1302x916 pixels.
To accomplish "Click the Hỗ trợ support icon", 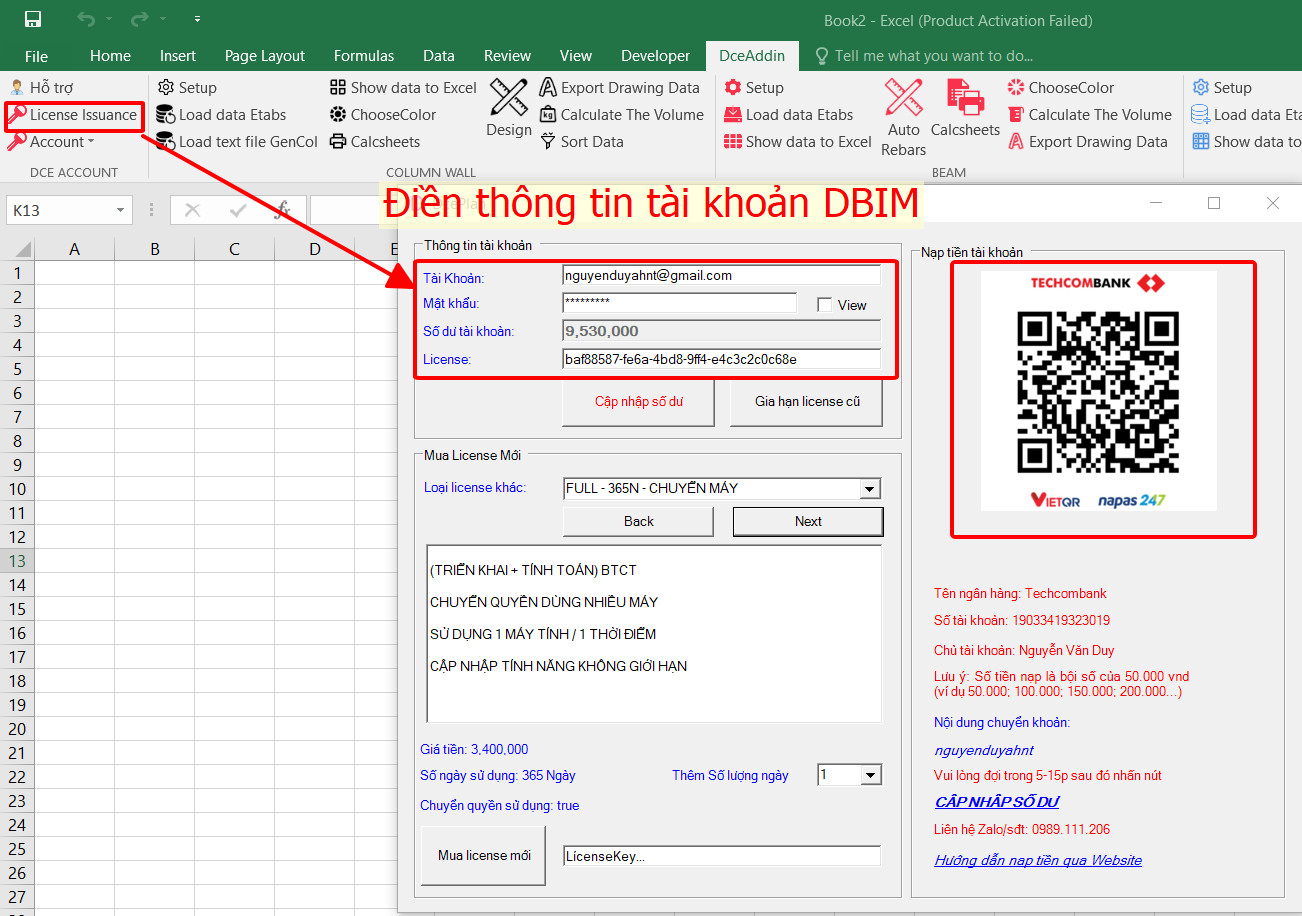I will [17, 88].
